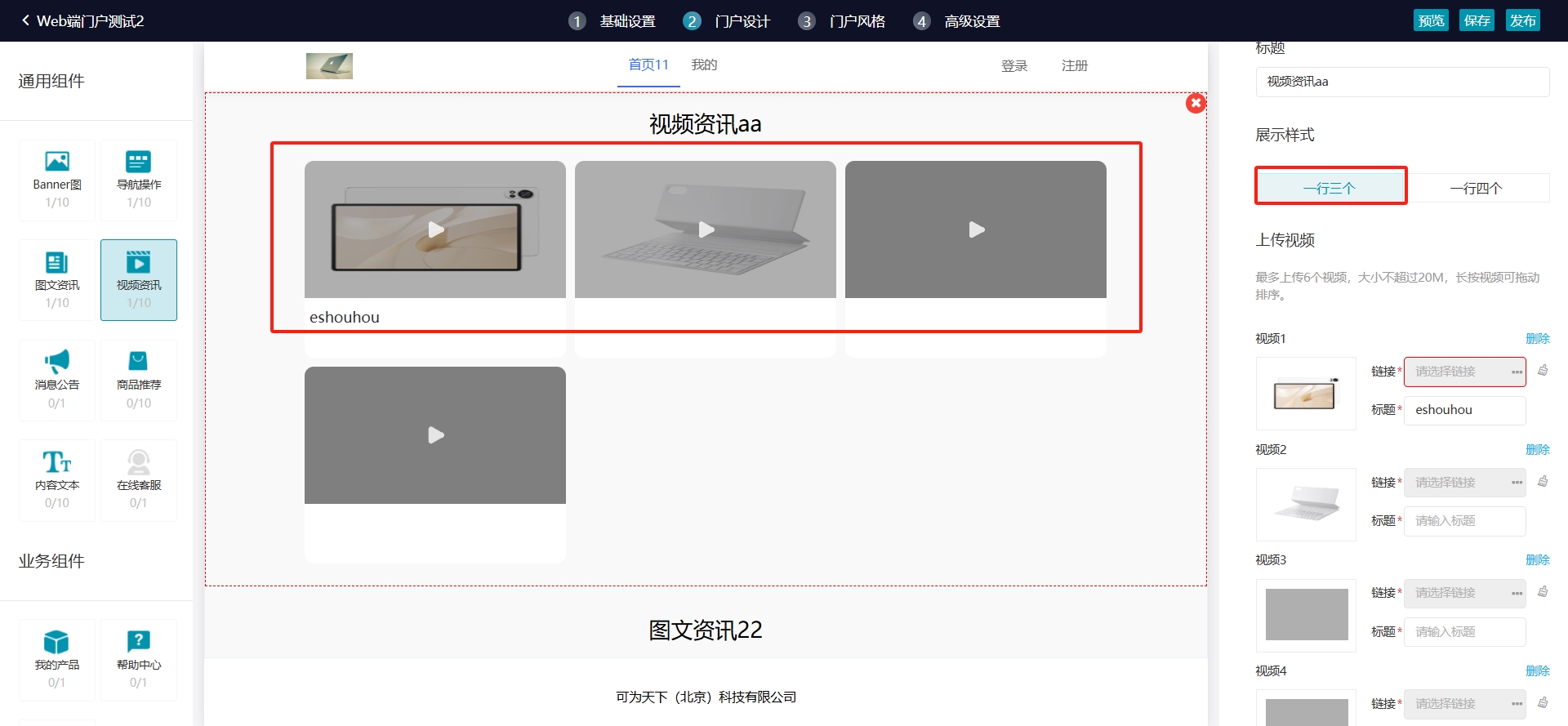The image size is (1568, 726).
Task: Click the lock icon beside 视频3 link
Action: pos(1543,592)
